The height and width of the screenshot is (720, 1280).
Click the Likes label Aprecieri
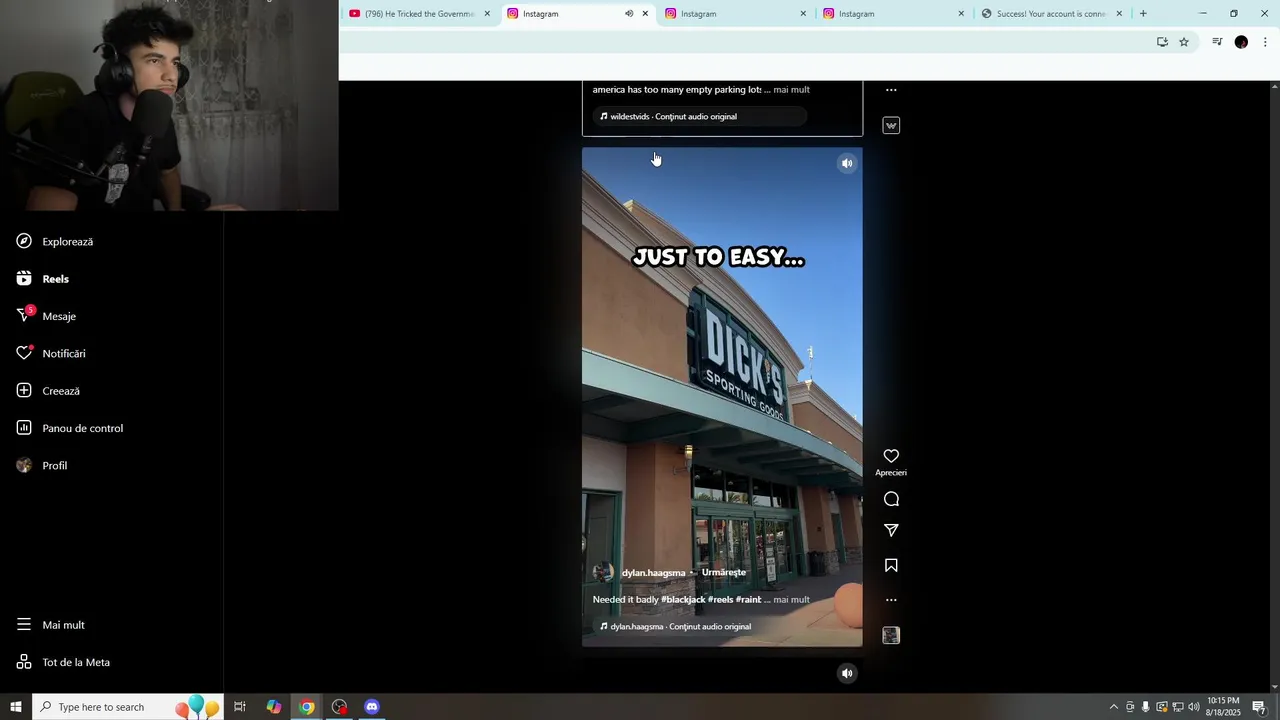891,473
